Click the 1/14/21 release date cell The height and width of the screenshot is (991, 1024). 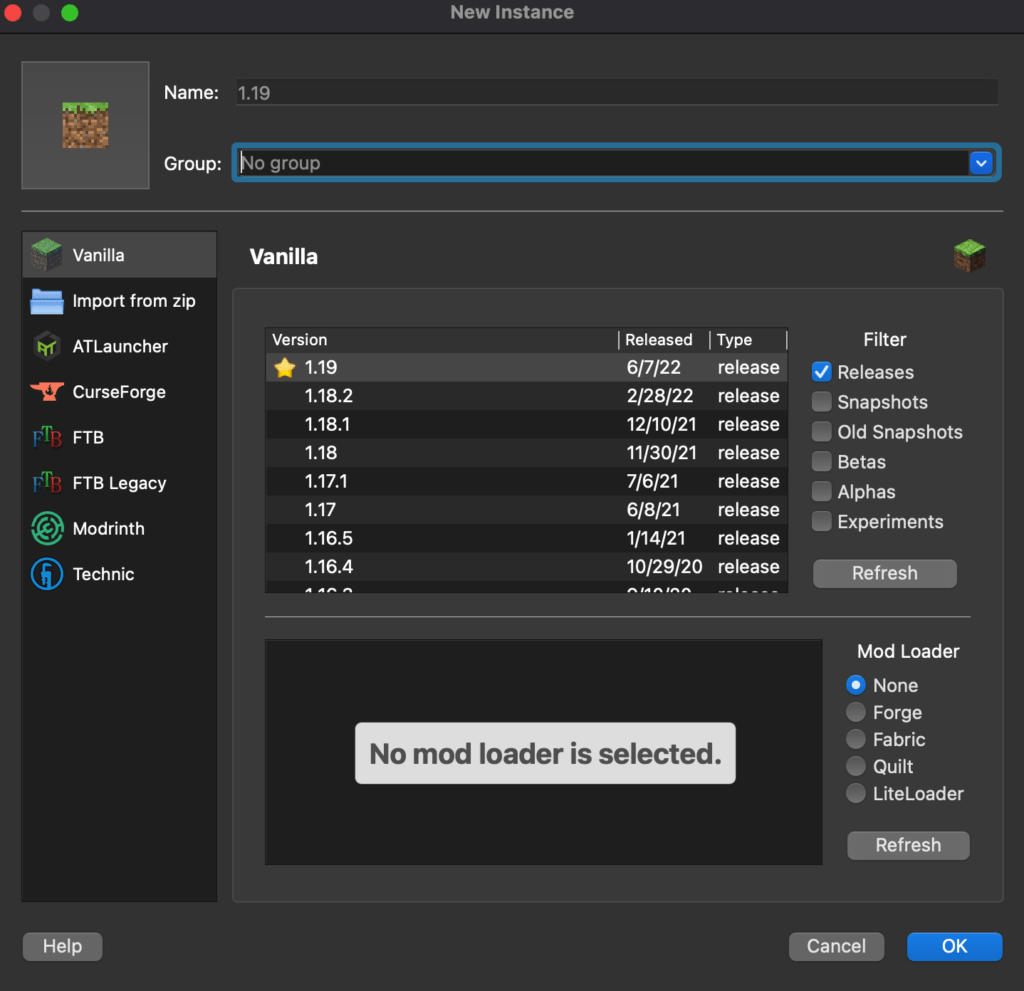point(656,538)
